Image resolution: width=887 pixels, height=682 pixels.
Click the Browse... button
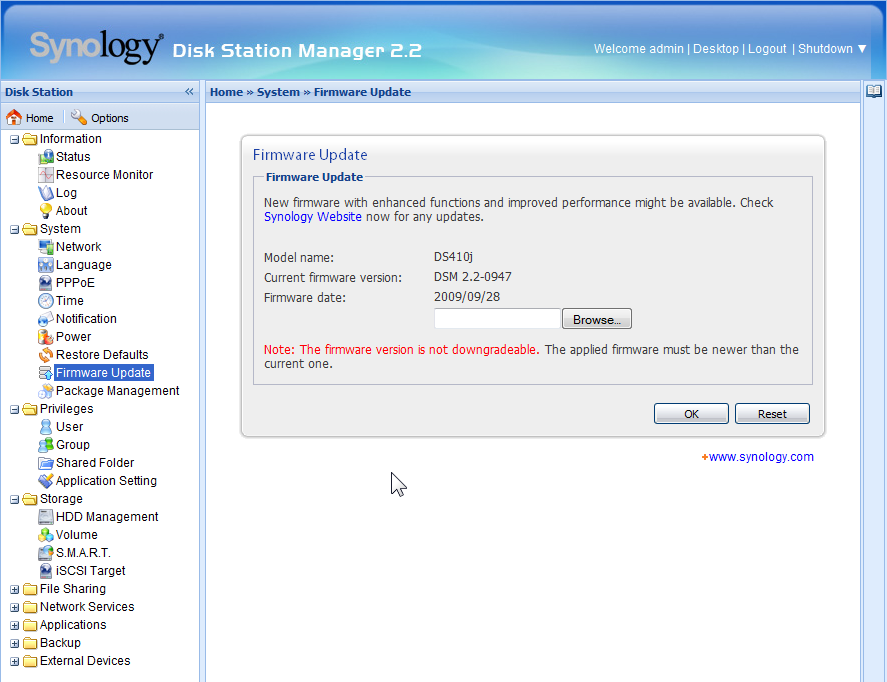pyautogui.click(x=597, y=319)
